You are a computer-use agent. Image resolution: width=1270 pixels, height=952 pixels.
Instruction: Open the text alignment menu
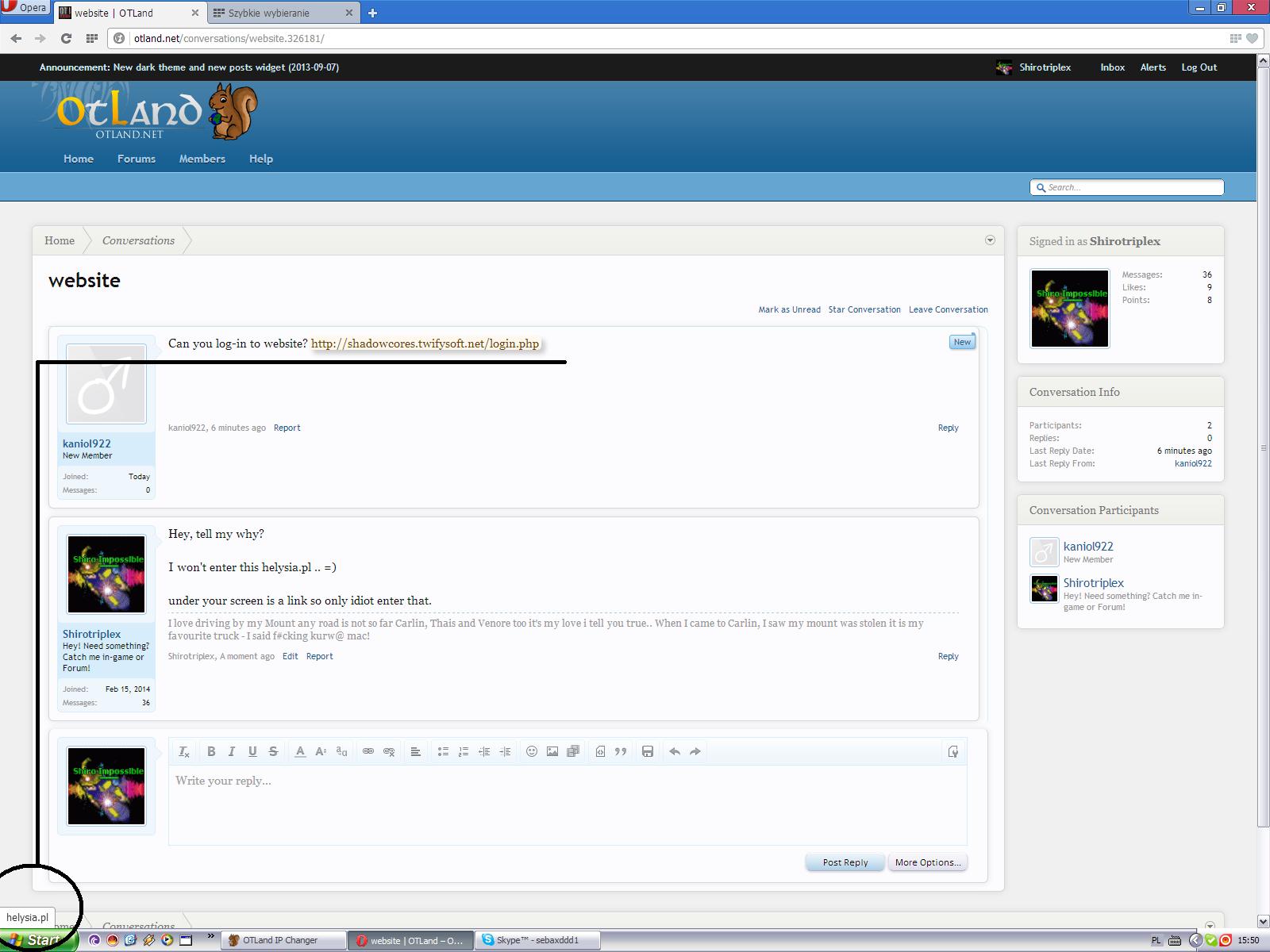415,751
